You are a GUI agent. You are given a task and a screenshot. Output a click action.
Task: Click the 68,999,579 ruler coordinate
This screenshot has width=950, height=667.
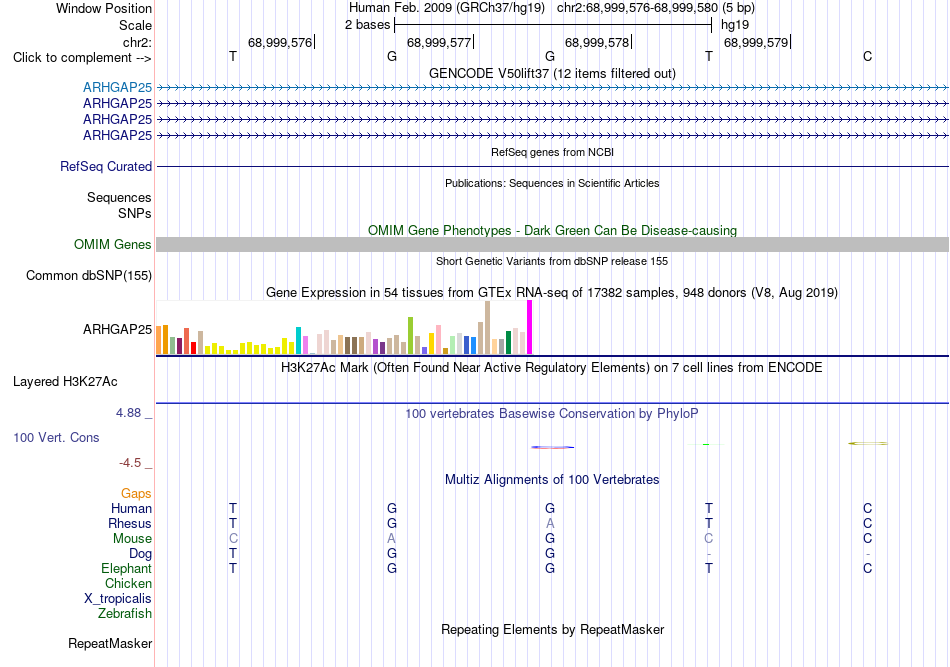point(756,42)
